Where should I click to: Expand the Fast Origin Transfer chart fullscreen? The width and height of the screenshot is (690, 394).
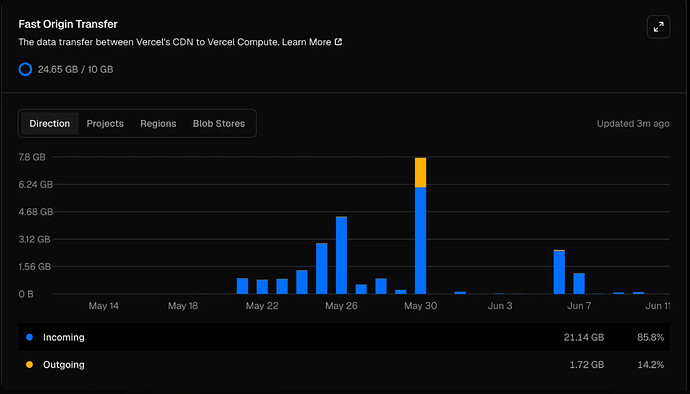click(658, 27)
